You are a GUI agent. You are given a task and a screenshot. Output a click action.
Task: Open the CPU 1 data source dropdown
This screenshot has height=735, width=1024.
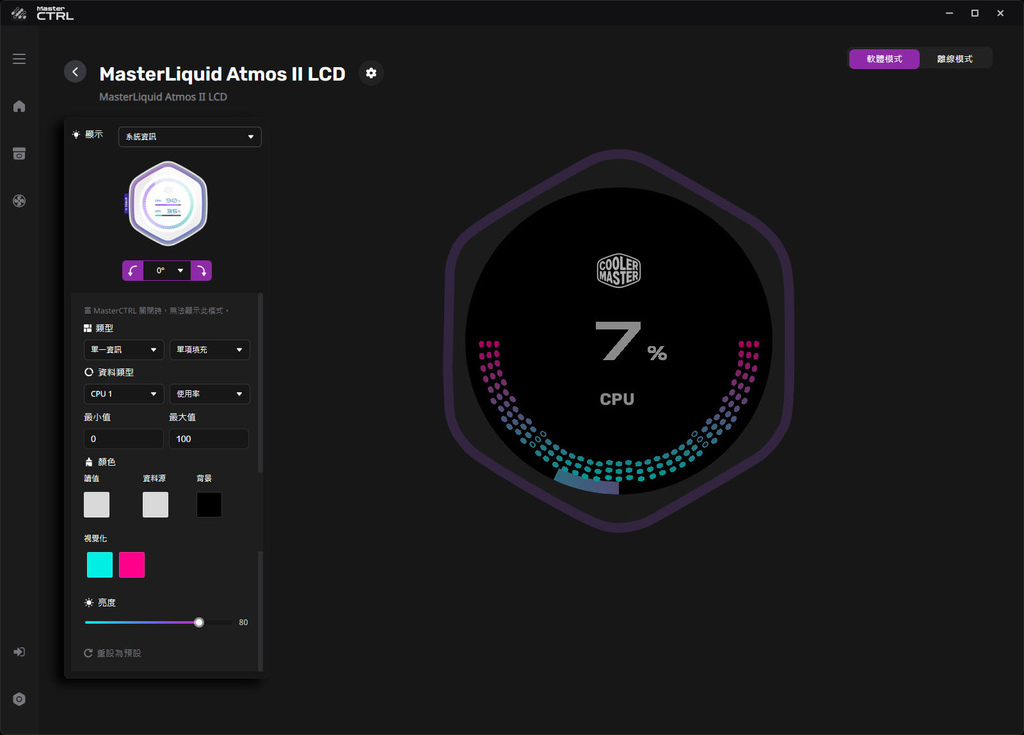point(123,394)
